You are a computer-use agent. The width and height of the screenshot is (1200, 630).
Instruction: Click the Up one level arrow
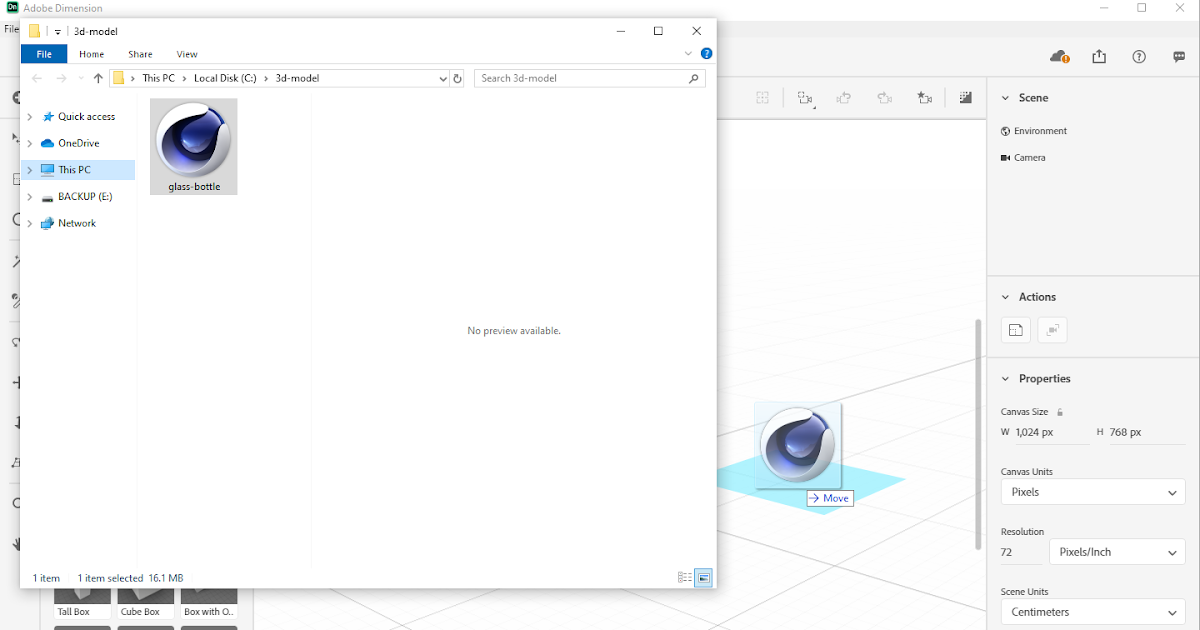(x=98, y=78)
